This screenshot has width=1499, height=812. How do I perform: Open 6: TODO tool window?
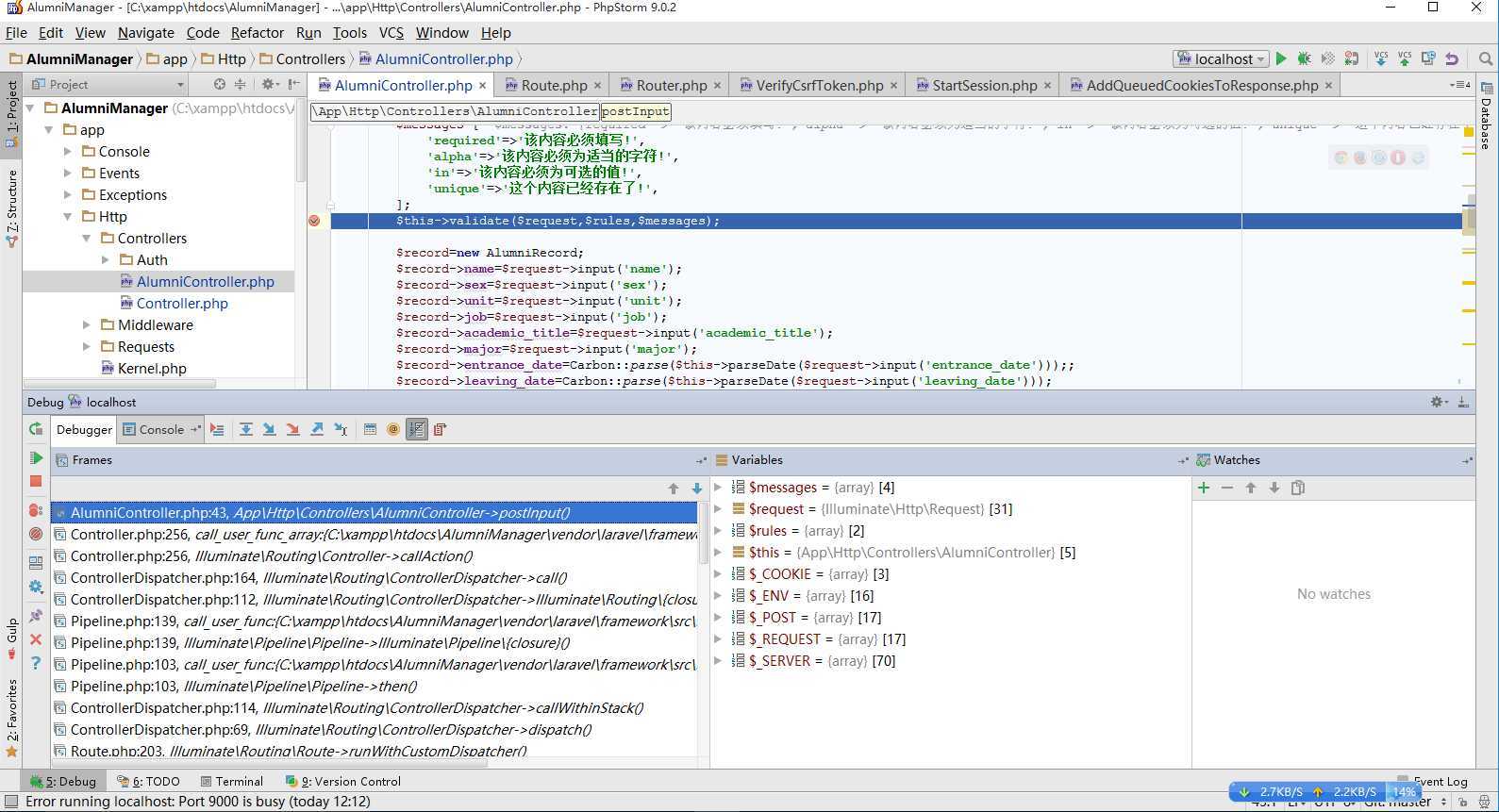pyautogui.click(x=149, y=781)
